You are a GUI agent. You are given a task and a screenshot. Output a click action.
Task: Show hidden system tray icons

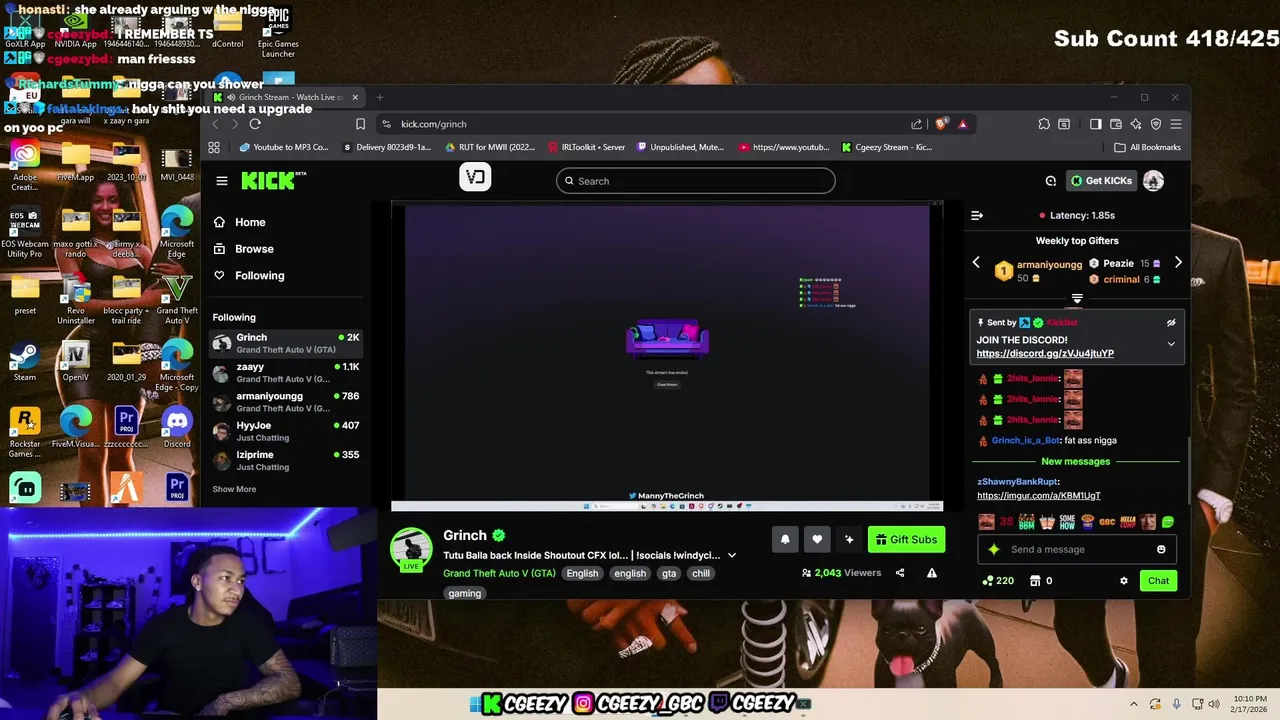1134,704
